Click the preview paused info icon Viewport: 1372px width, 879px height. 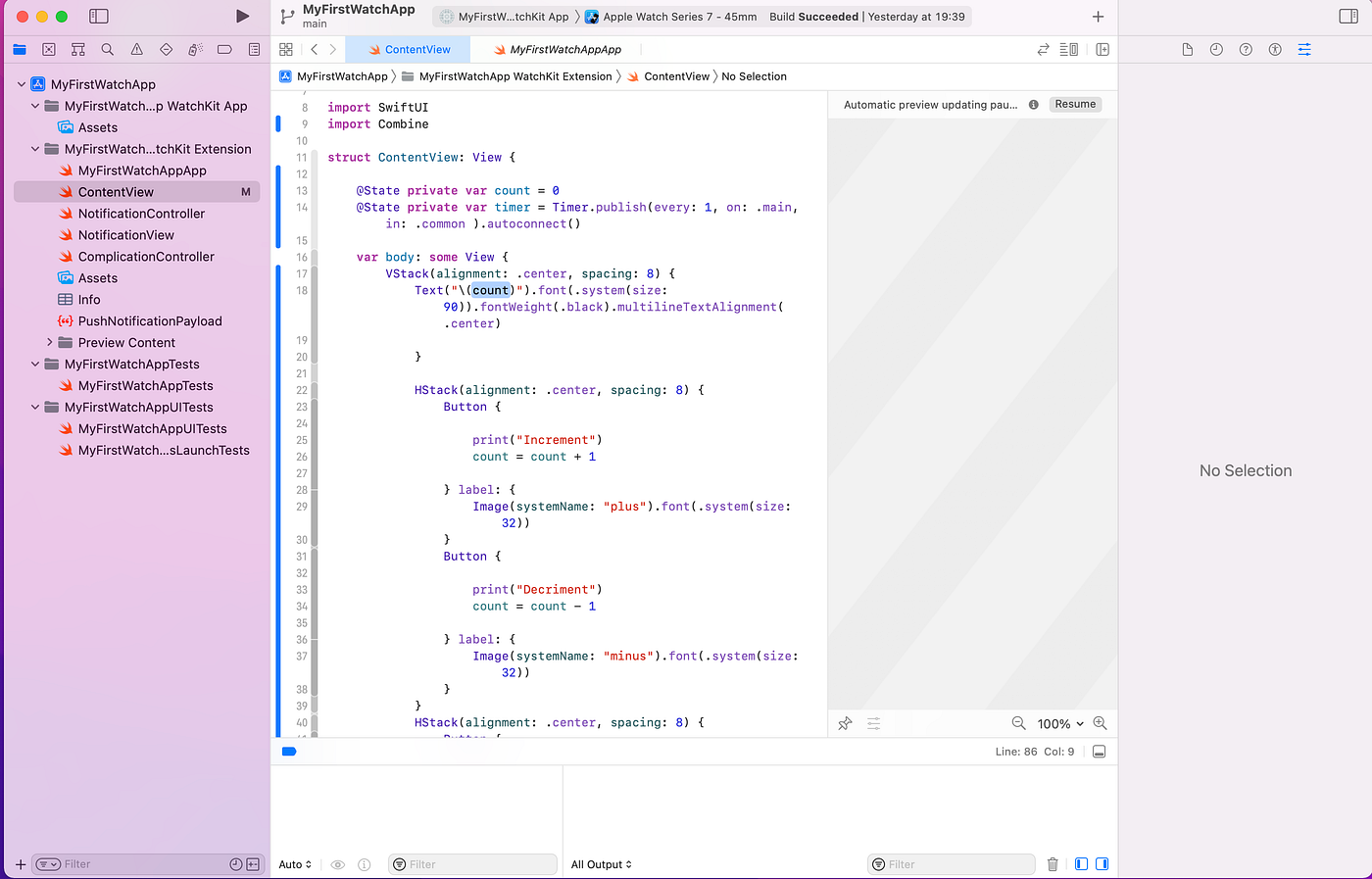(x=1034, y=105)
